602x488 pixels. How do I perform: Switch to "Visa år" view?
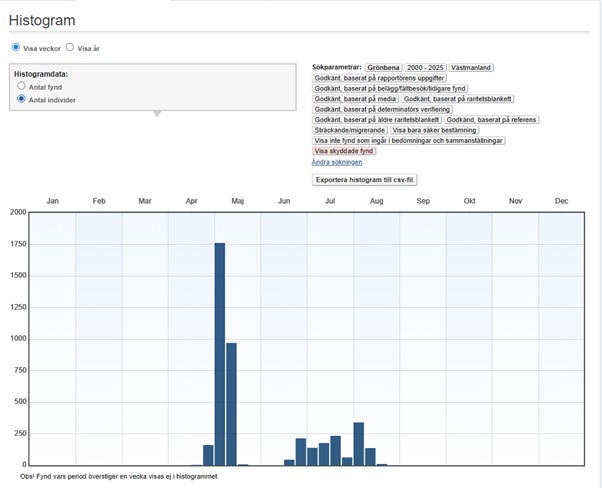(x=70, y=47)
